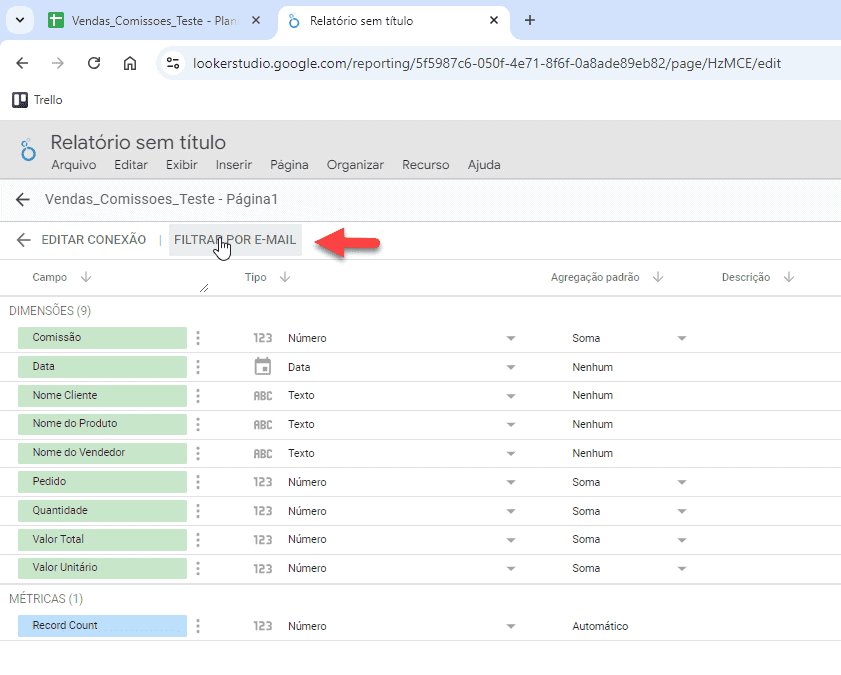Expand the type dropdown for Comissão
This screenshot has height=675, width=841.
[x=511, y=338]
